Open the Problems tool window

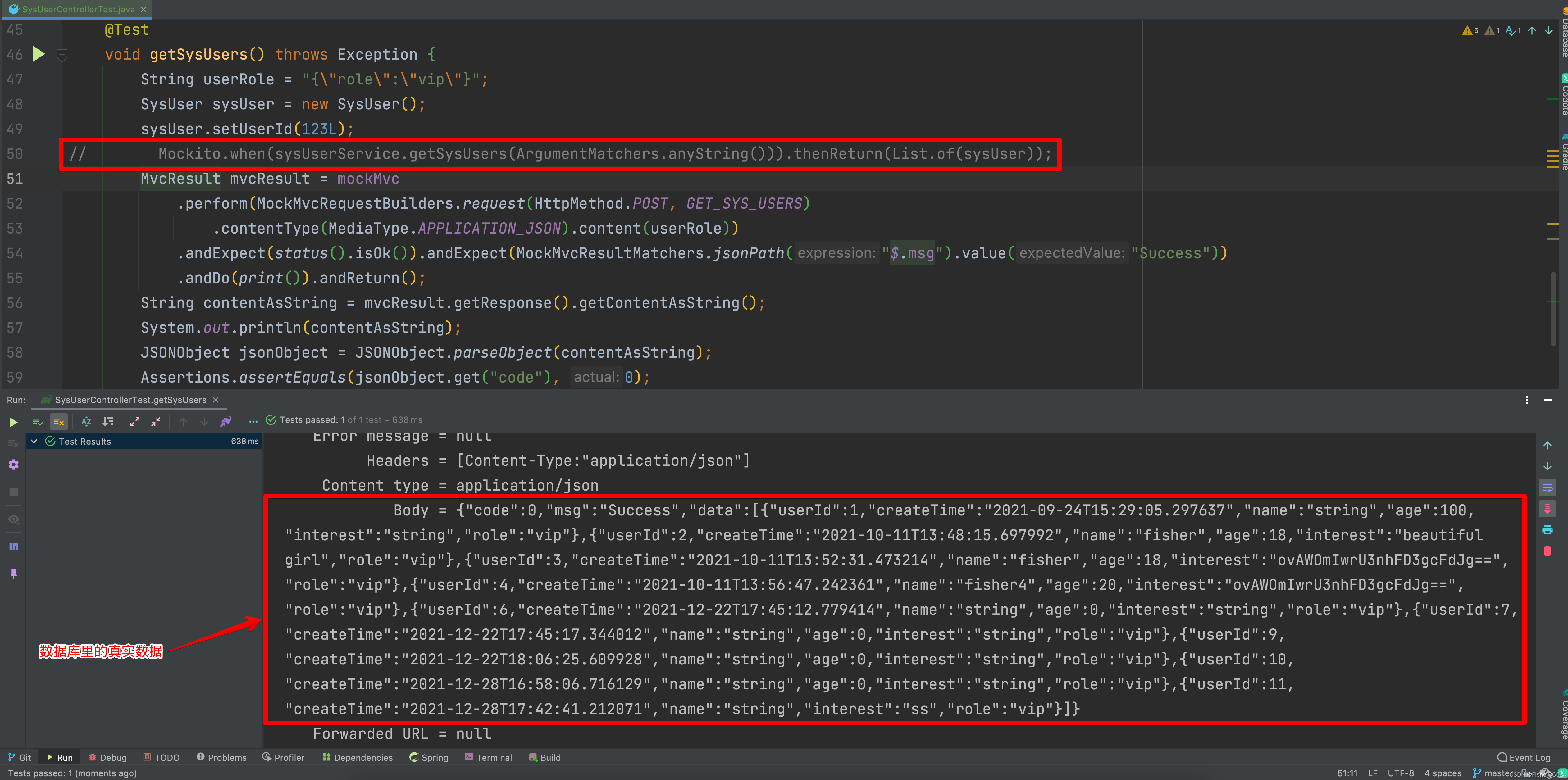pyautogui.click(x=221, y=757)
